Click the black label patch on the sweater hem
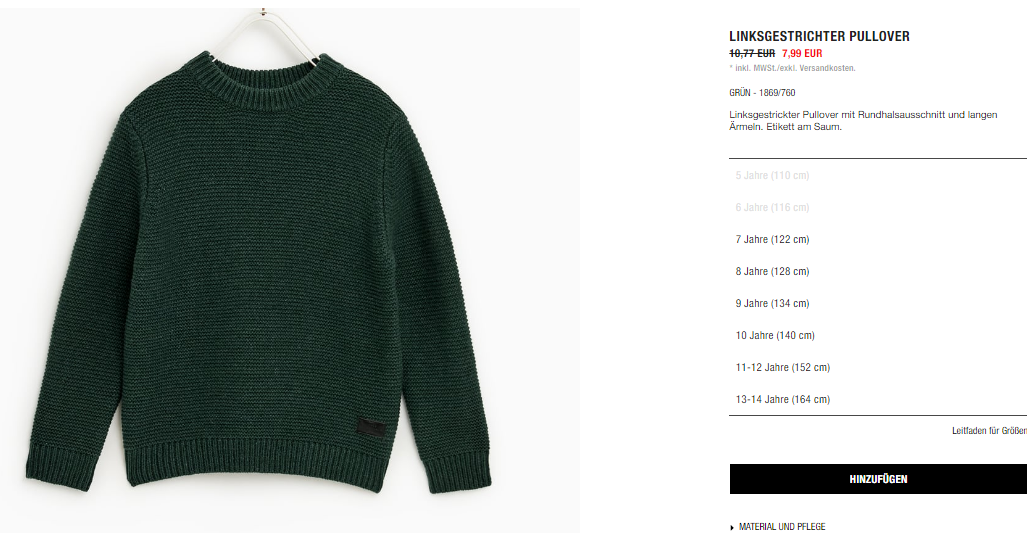 (x=371, y=428)
